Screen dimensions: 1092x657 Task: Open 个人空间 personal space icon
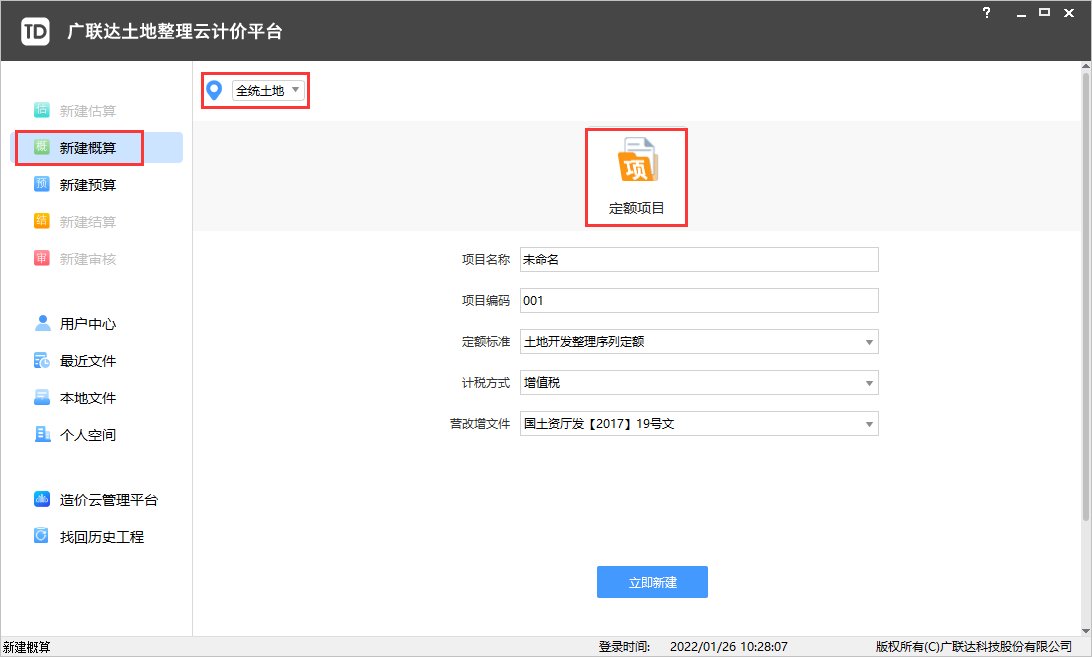pyautogui.click(x=42, y=434)
